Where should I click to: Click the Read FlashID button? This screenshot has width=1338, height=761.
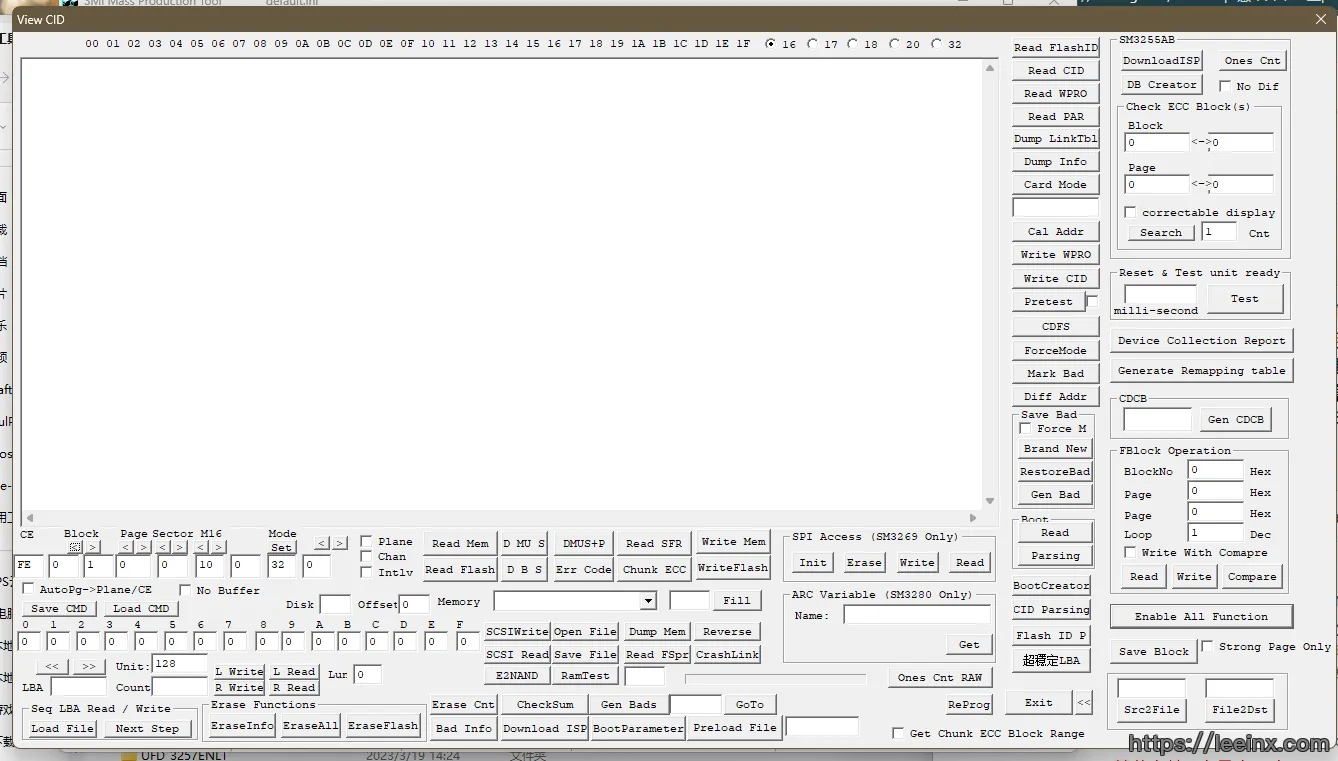pos(1055,47)
